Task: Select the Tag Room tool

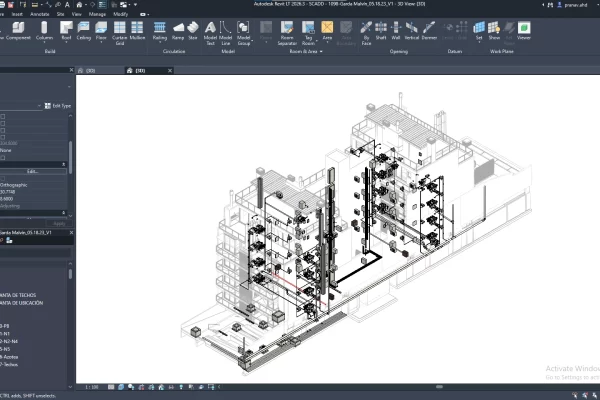Action: tap(308, 33)
